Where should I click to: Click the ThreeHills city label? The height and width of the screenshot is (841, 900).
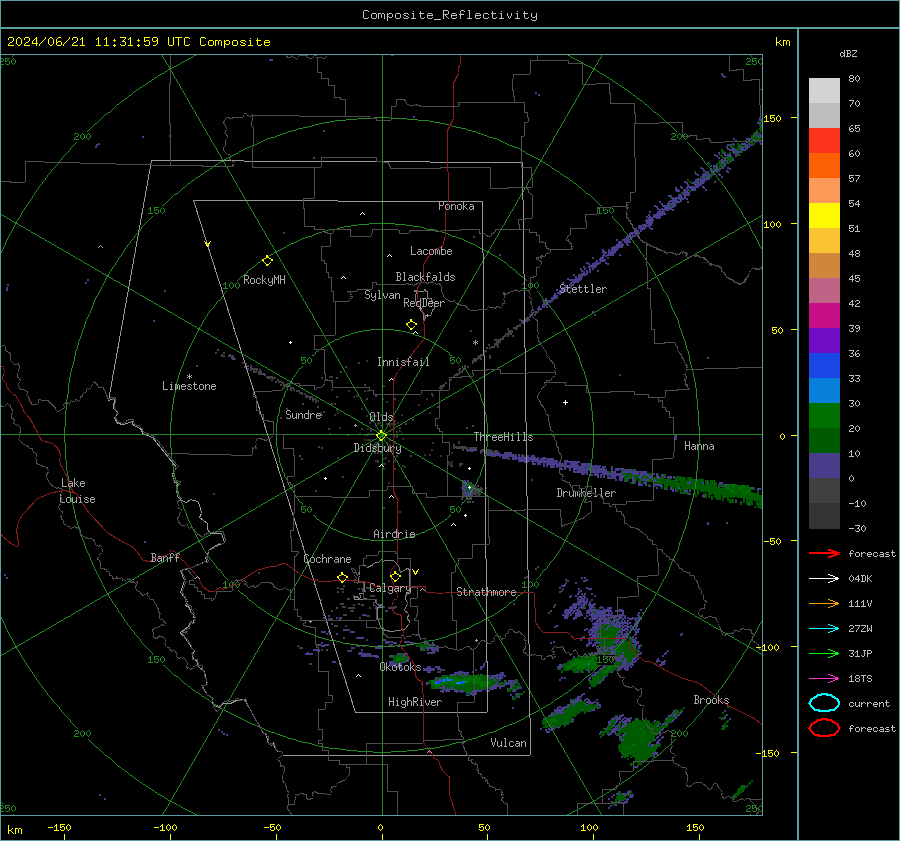coord(503,437)
